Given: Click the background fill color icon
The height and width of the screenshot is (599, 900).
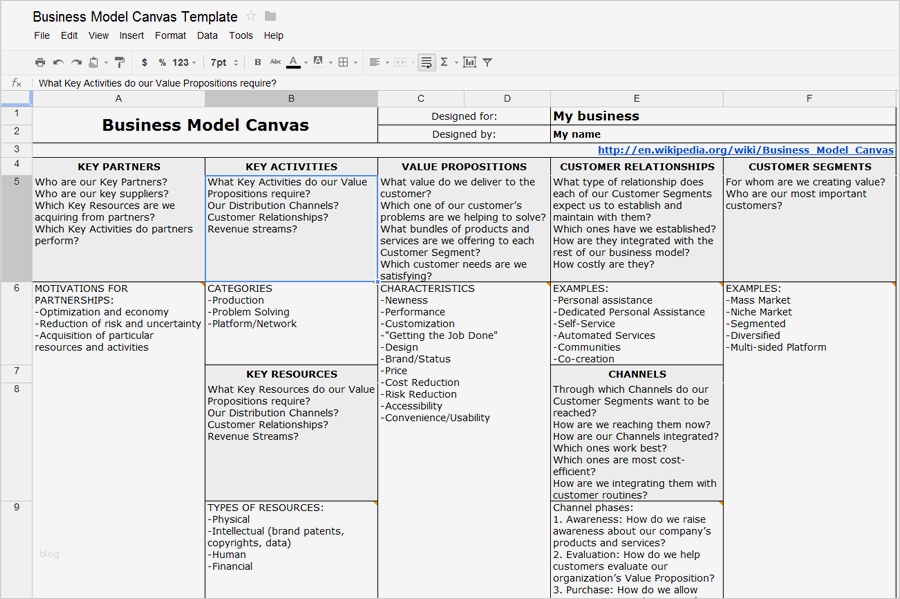Looking at the screenshot, I should tap(318, 62).
